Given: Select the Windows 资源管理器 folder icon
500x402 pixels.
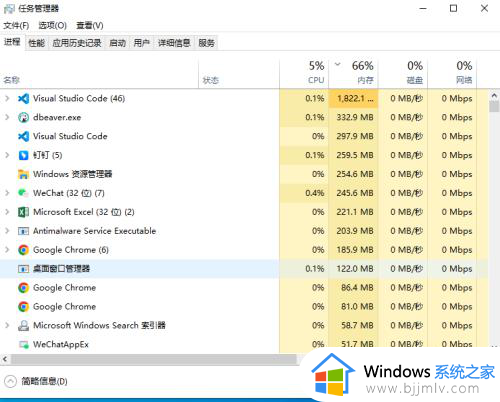Looking at the screenshot, I should (x=23, y=174).
